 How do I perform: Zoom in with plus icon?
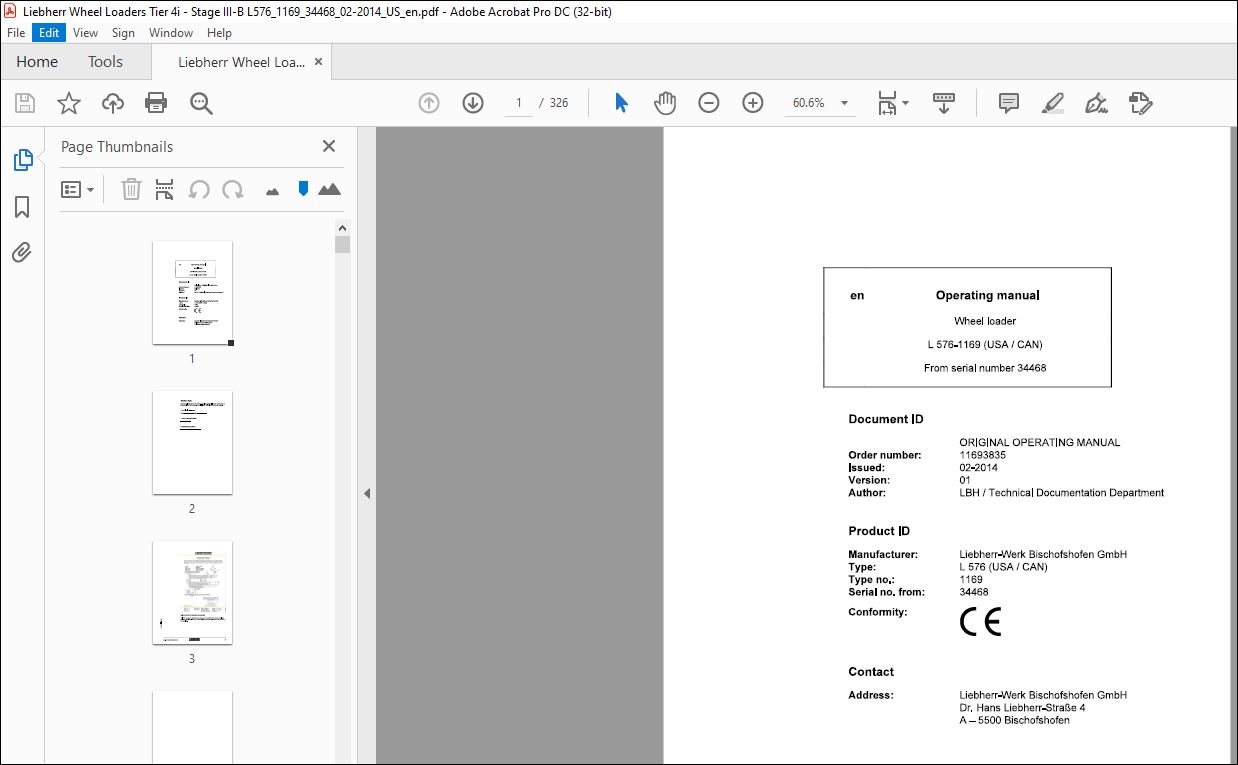(x=753, y=103)
